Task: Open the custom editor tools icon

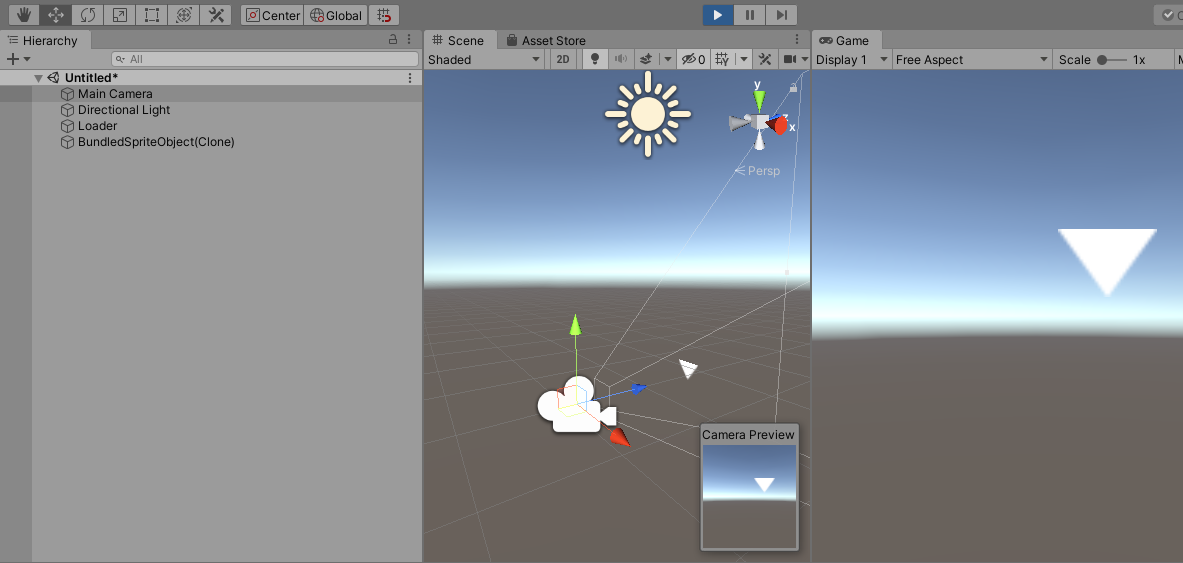Action: click(215, 15)
